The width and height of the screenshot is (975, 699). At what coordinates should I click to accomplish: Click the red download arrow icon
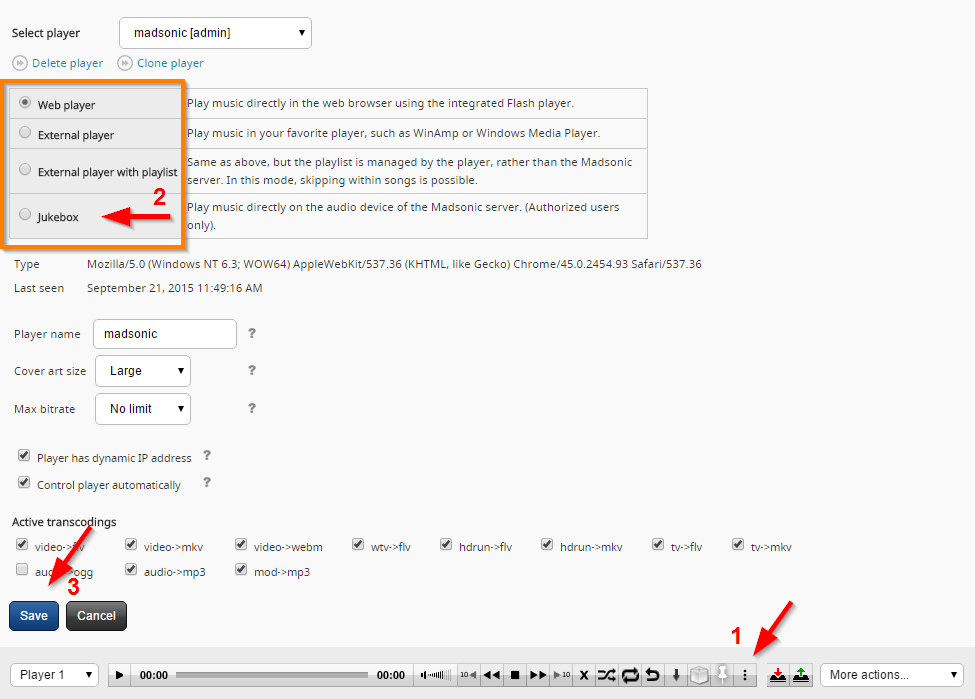[778, 675]
